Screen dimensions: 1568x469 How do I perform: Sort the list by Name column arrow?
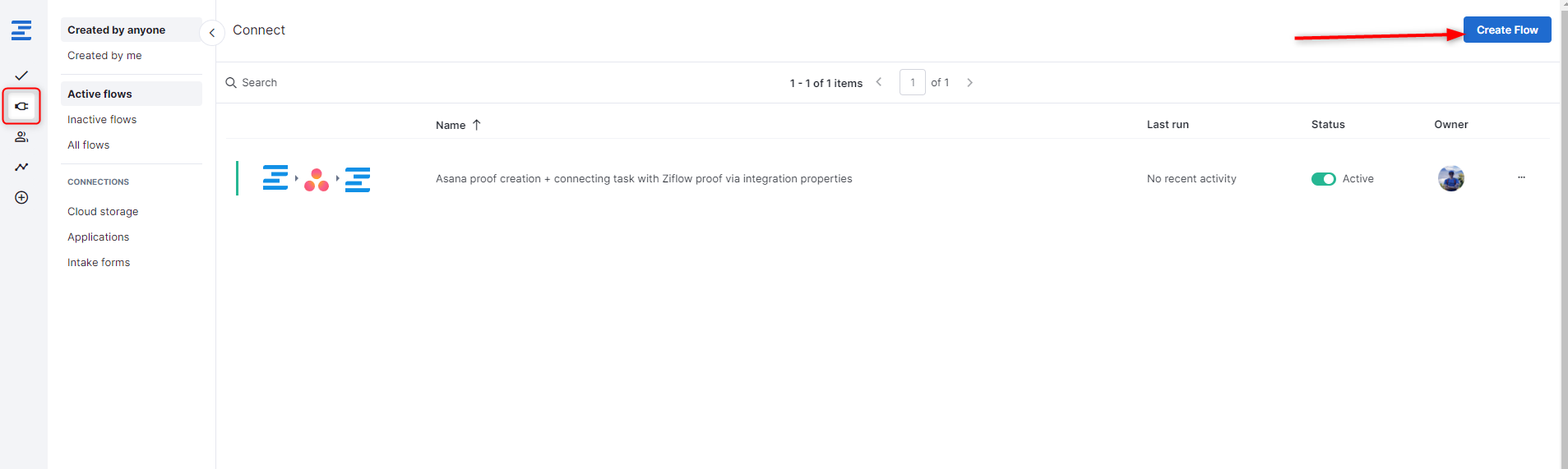click(476, 125)
